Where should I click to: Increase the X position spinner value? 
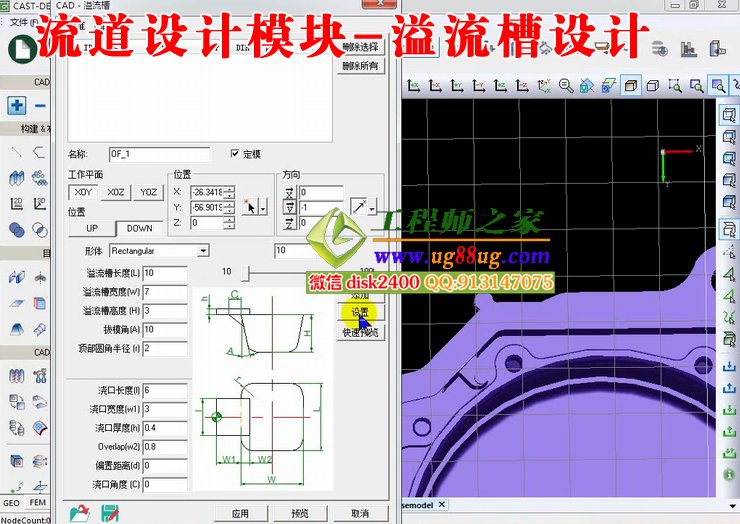230,188
